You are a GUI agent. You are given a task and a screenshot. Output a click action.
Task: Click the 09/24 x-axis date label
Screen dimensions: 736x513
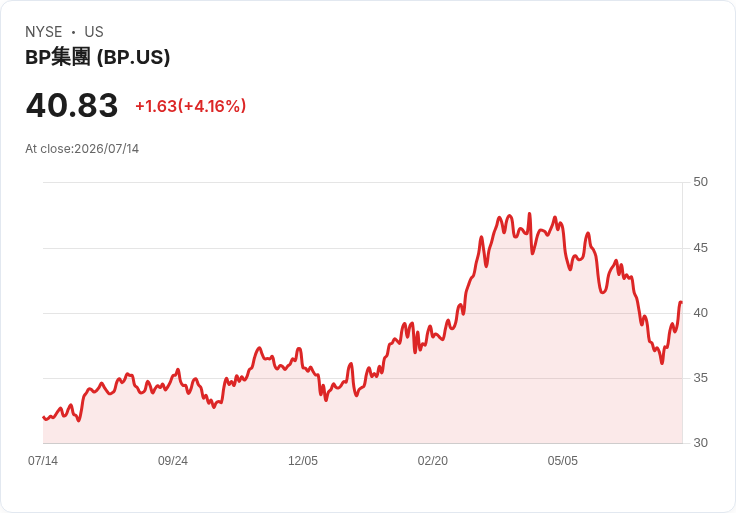pyautogui.click(x=173, y=461)
